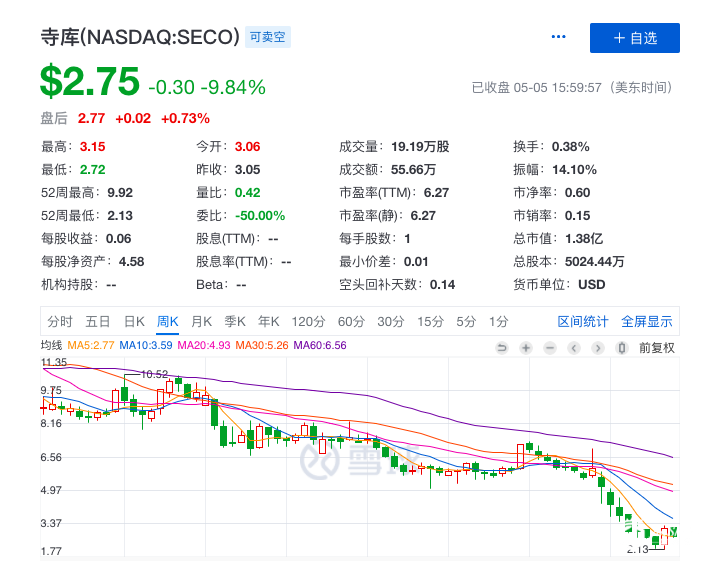Select the 月K chart tab
712x561 pixels.
[x=201, y=321]
